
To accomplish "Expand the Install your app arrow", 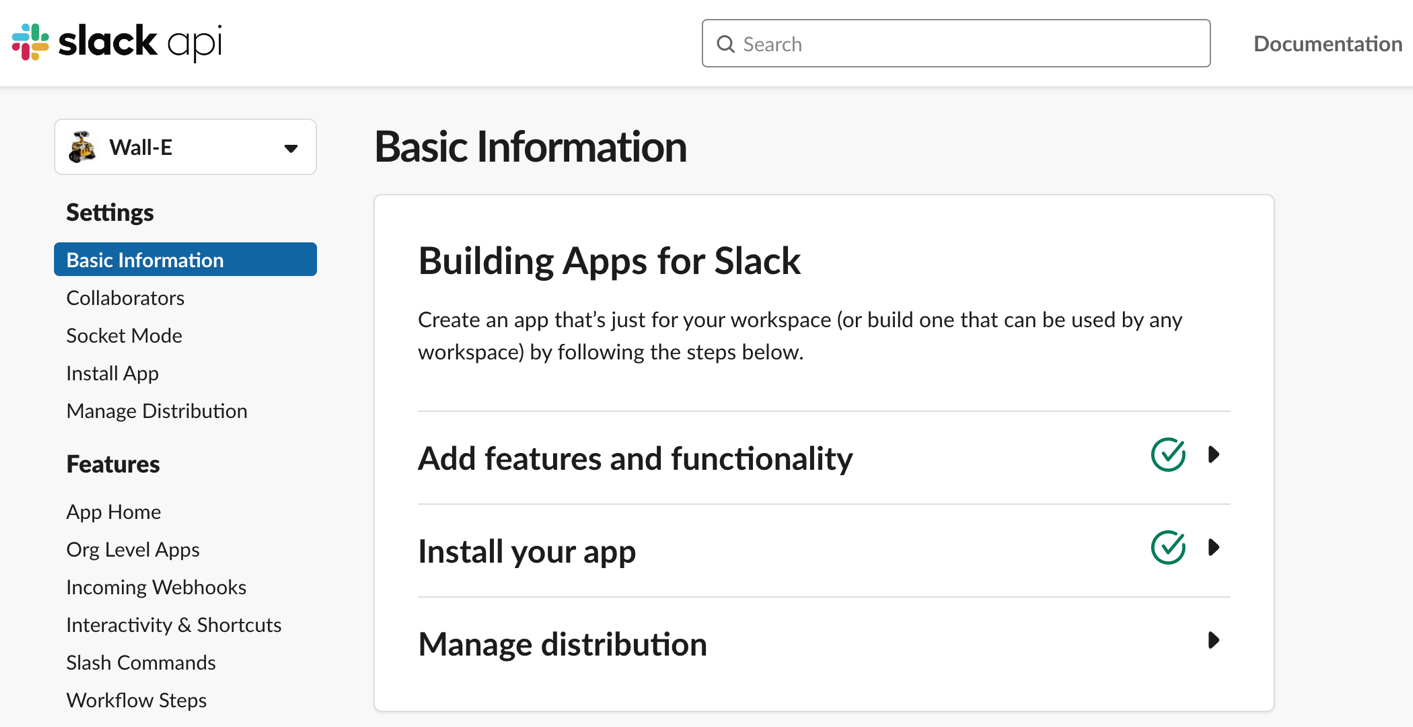I will click(x=1214, y=548).
